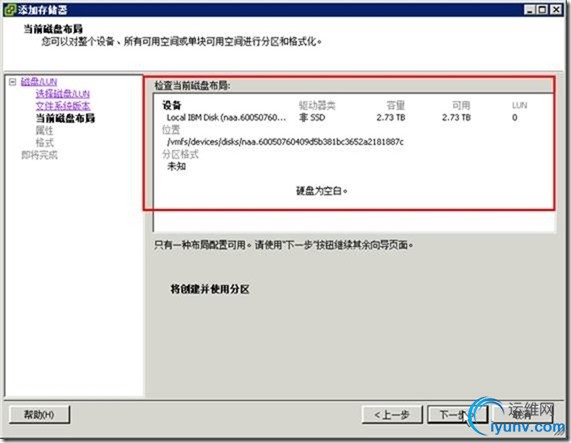Click the 2.73 TB value under 容量

[x=391, y=118]
